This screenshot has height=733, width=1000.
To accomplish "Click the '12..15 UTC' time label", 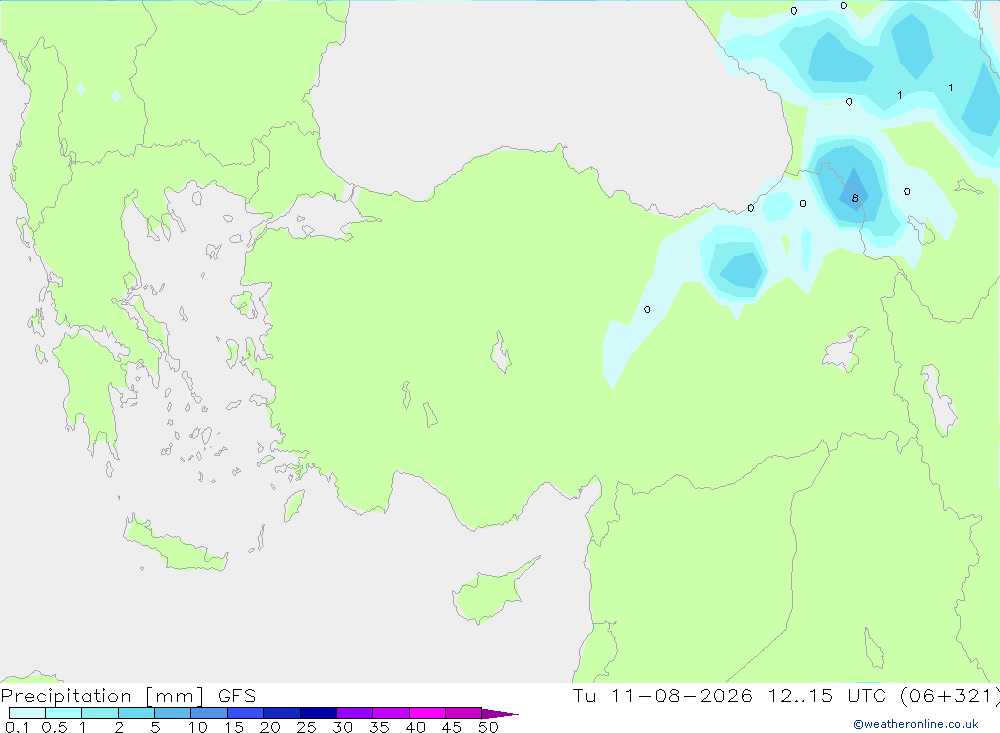I will click(827, 696).
